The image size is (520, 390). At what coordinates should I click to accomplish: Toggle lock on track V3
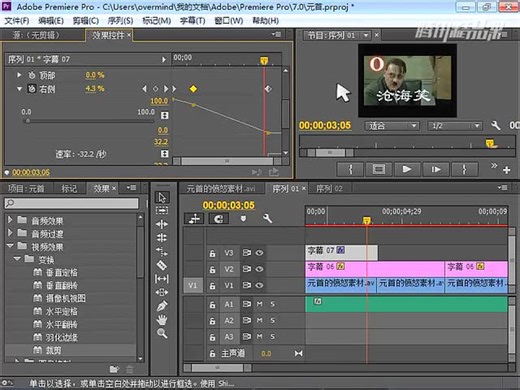212,253
